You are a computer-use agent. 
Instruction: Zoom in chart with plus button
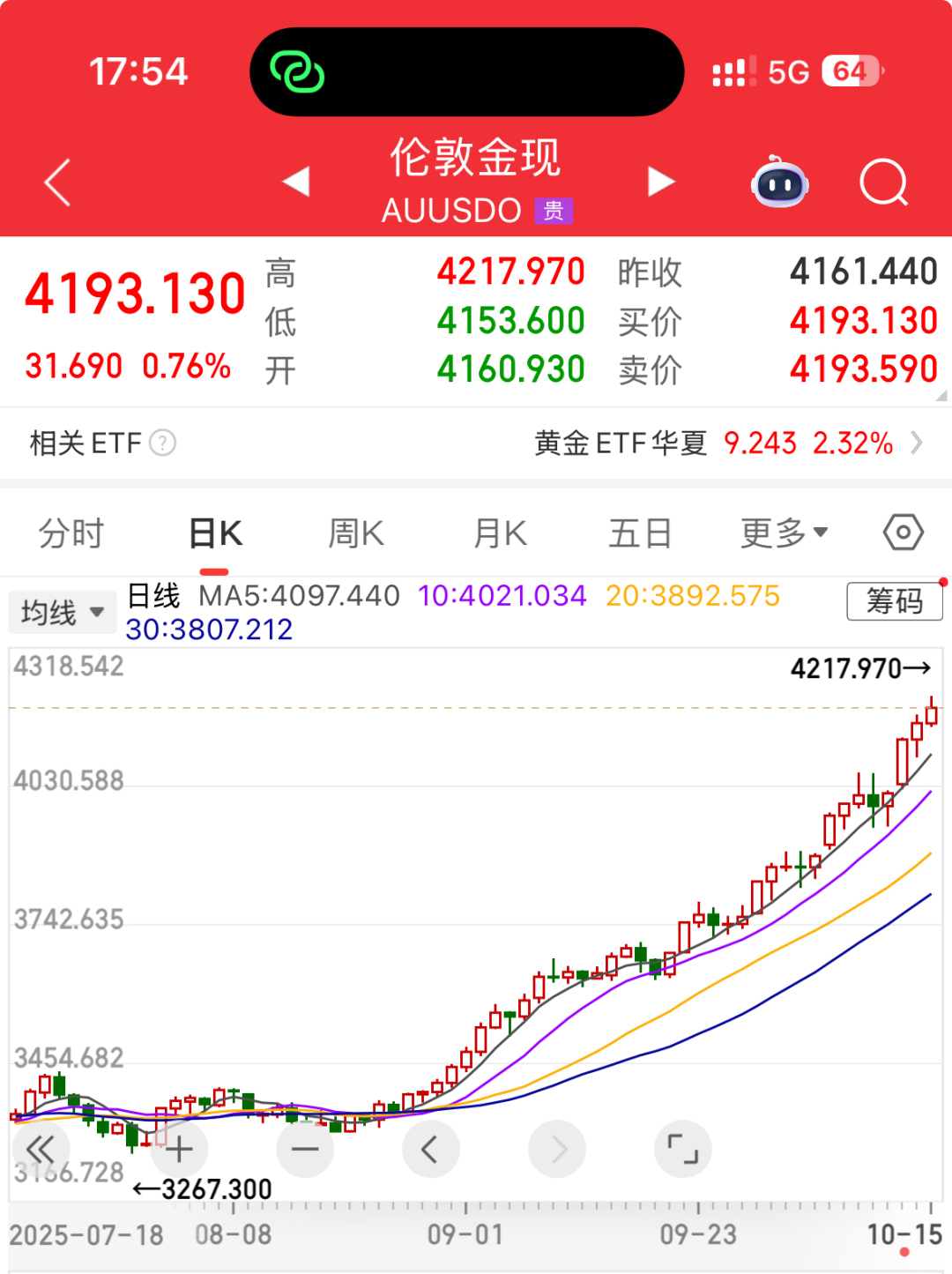coord(179,1150)
